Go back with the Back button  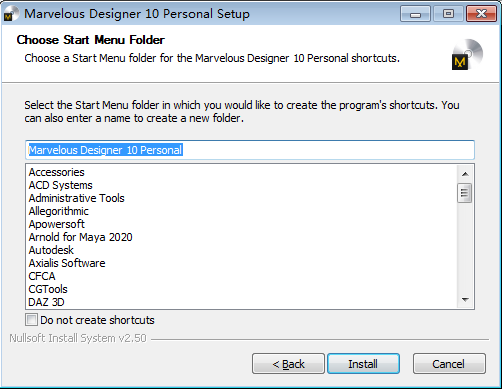coord(288,364)
